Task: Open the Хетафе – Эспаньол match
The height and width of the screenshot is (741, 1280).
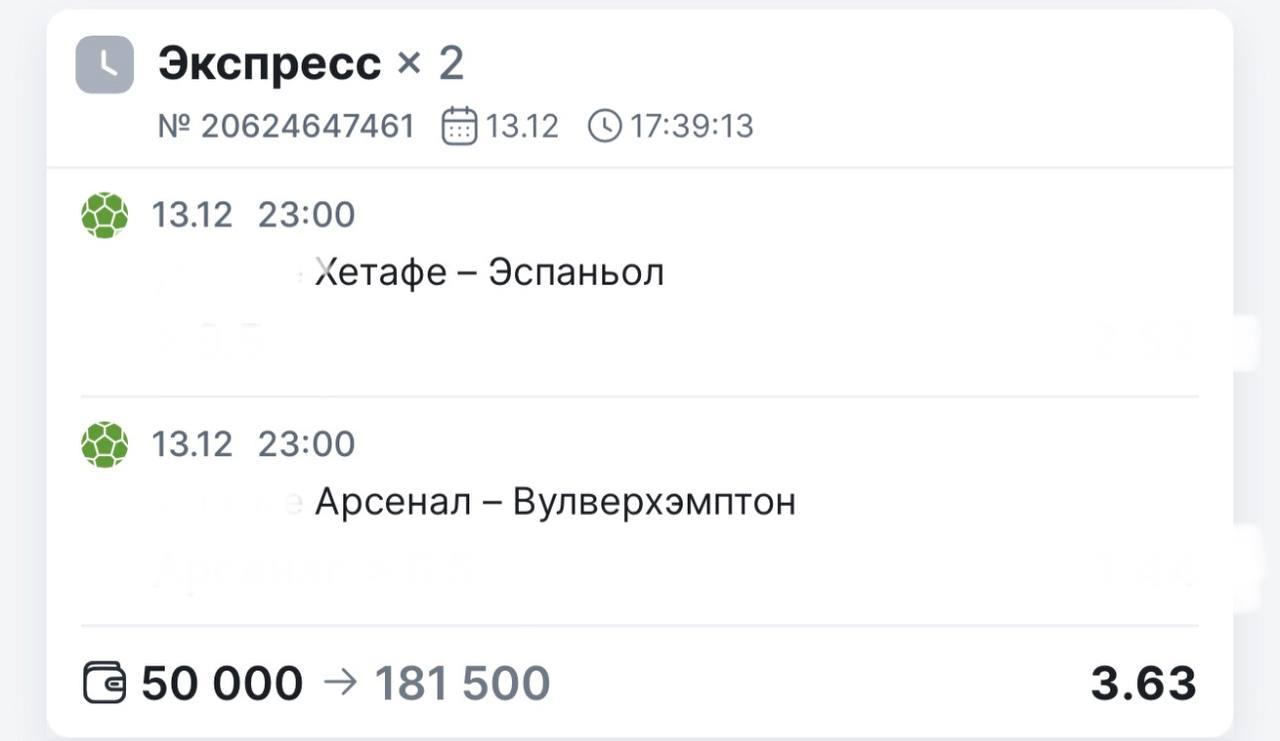Action: click(489, 272)
